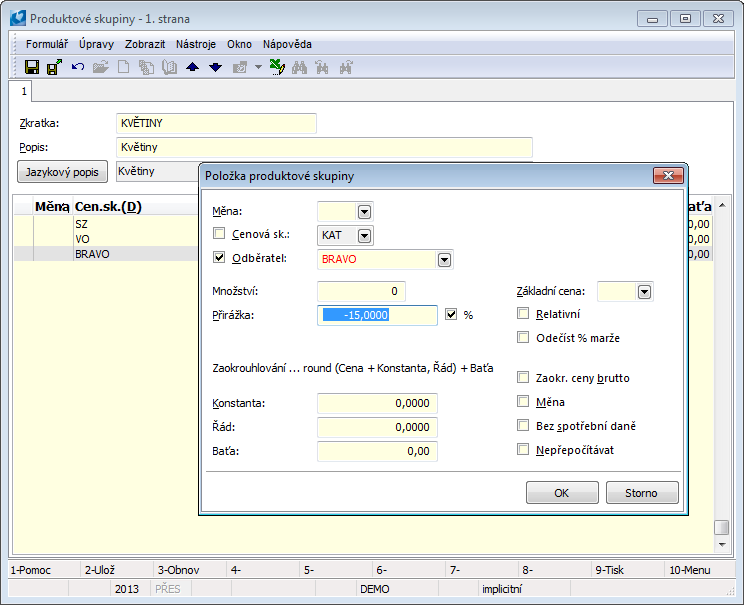
Task: Open the Základní cena dropdown
Action: pos(644,291)
